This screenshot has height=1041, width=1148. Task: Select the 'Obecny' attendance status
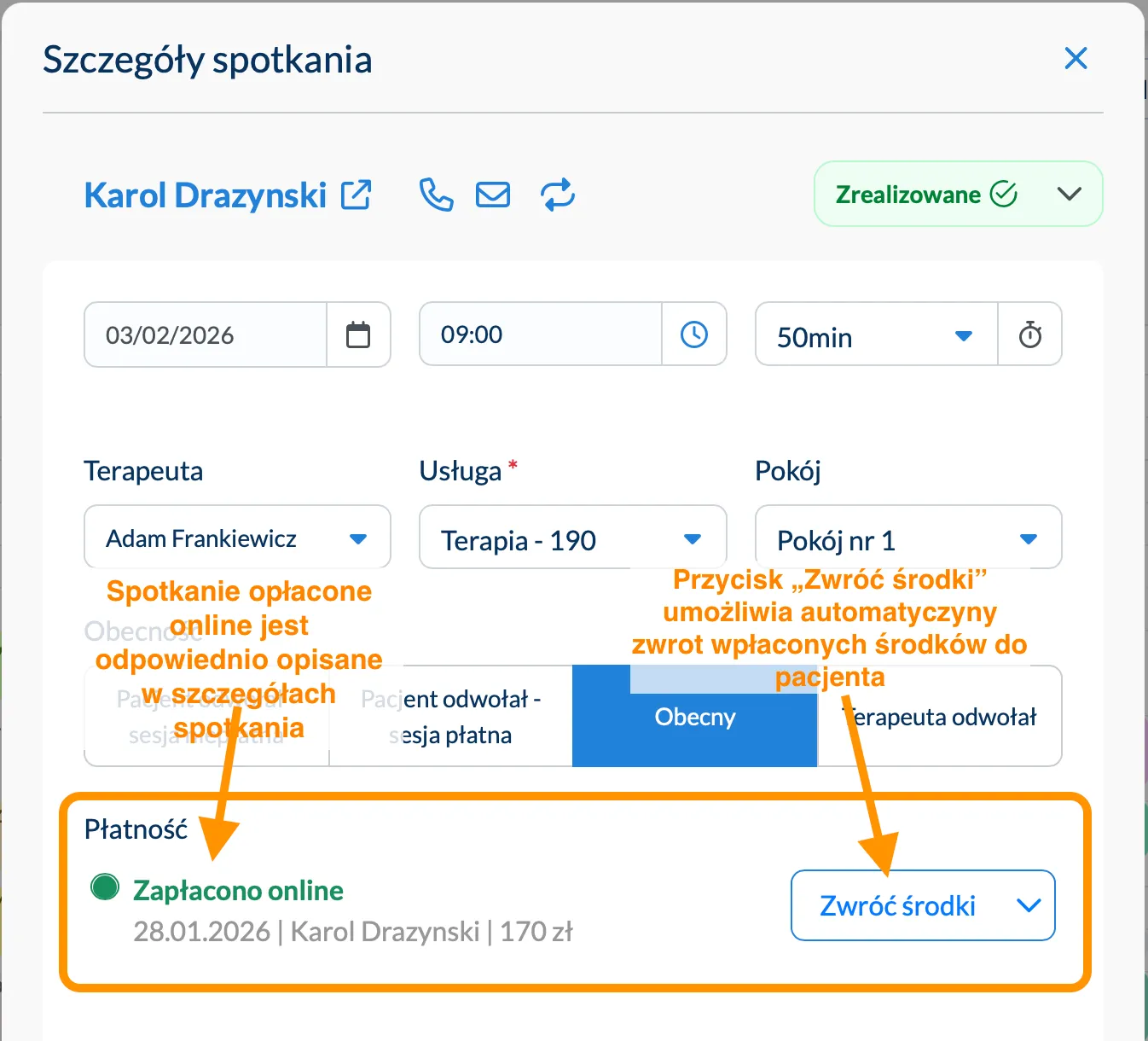coord(694,717)
